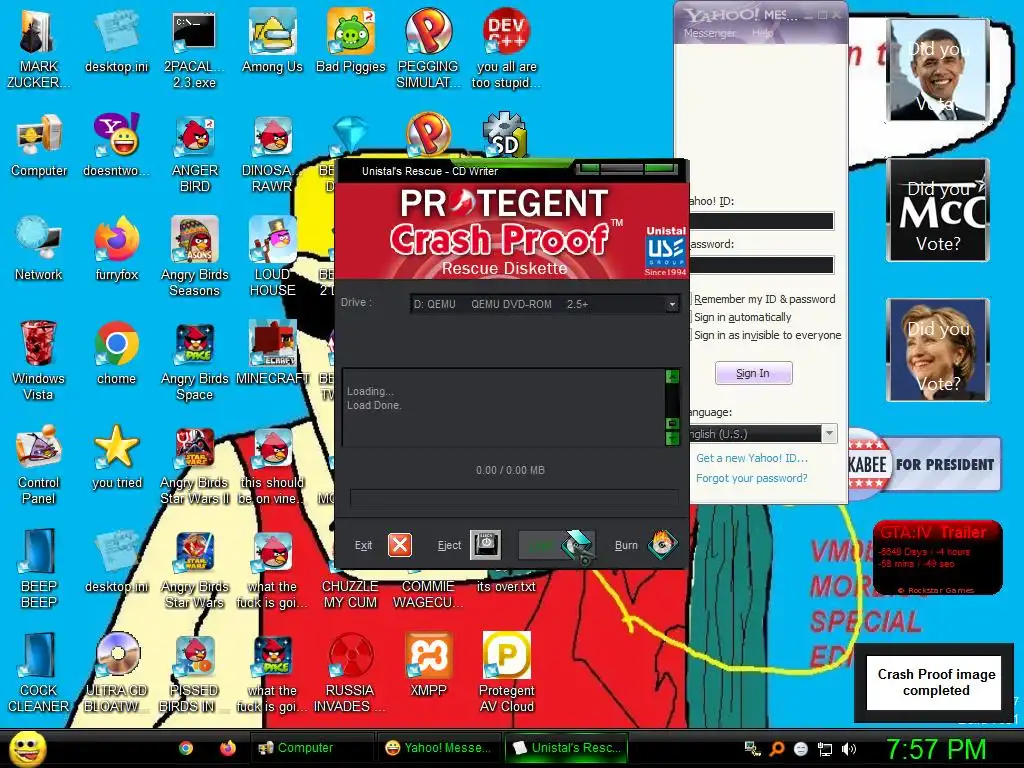Click the burn progress bar in CD Writer
The height and width of the screenshot is (768, 1024).
click(x=513, y=498)
